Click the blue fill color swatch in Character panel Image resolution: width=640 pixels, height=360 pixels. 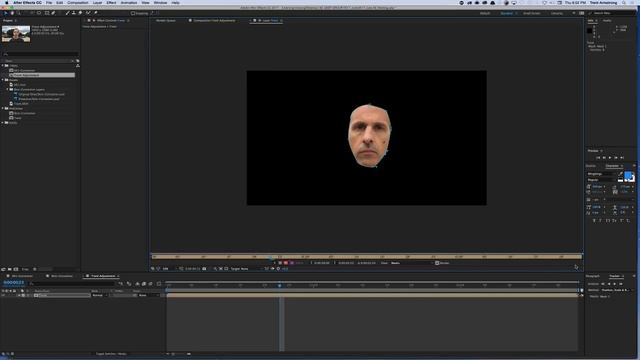coord(627,175)
